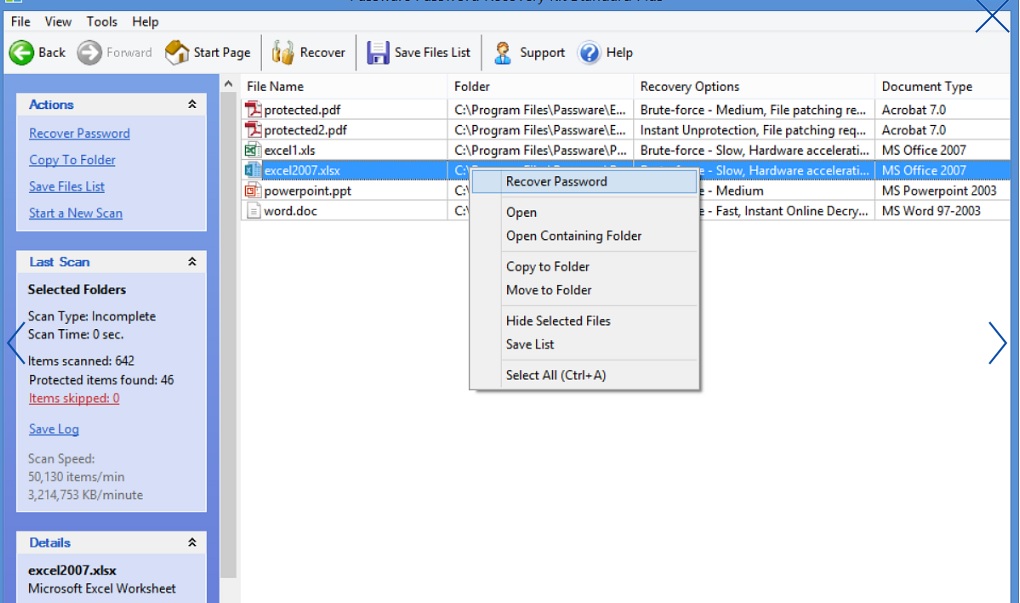Click the Save Files List floppy icon

point(377,53)
